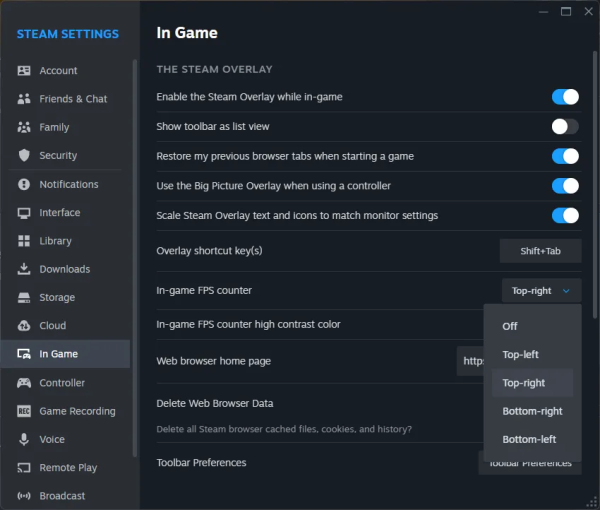600x510 pixels.
Task: Switch to Notifications settings
Action: tap(65, 184)
